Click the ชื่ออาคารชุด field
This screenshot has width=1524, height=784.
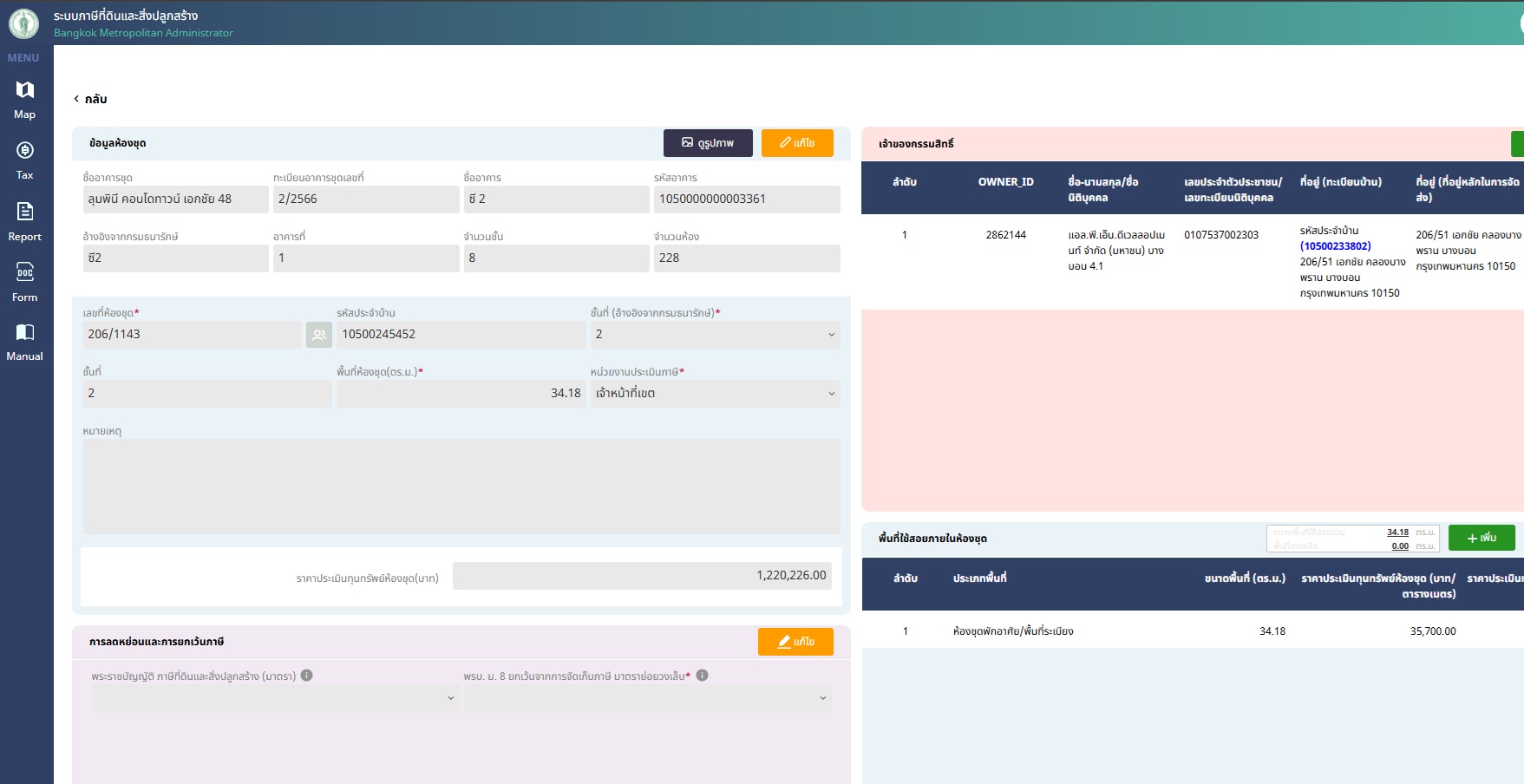click(175, 199)
